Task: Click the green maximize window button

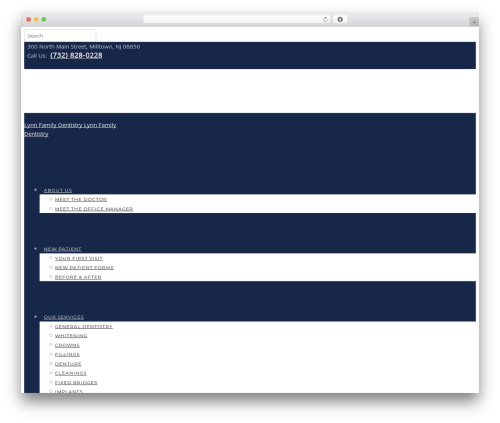Action: click(44, 19)
